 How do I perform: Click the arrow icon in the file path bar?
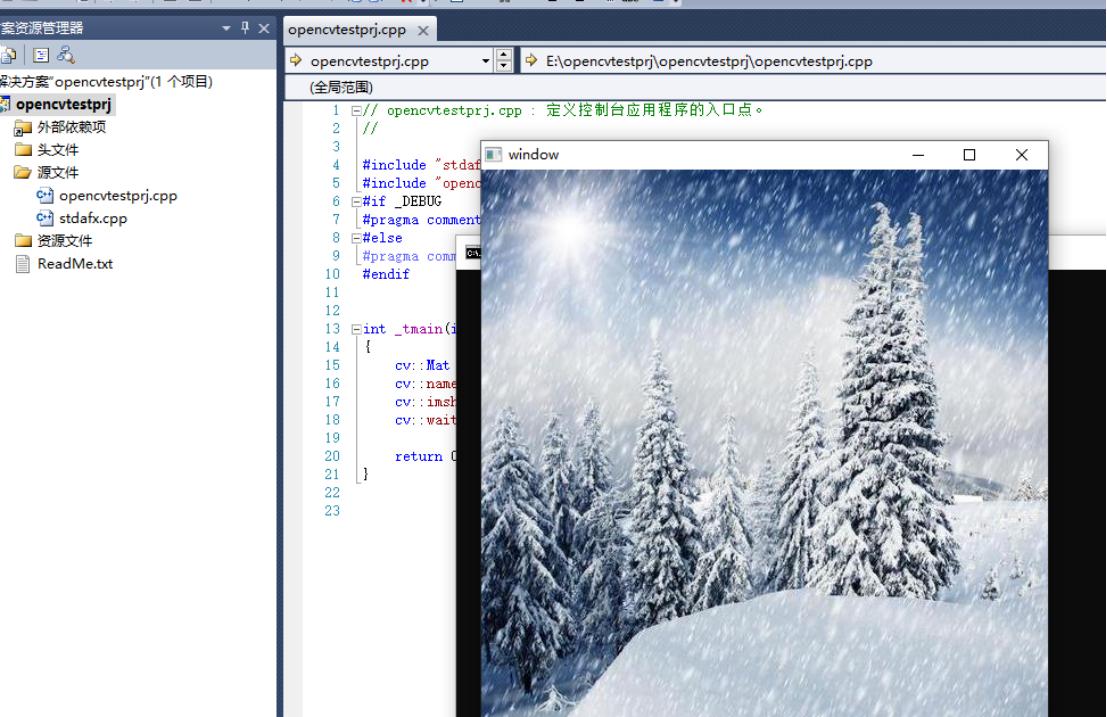pyautogui.click(x=532, y=61)
